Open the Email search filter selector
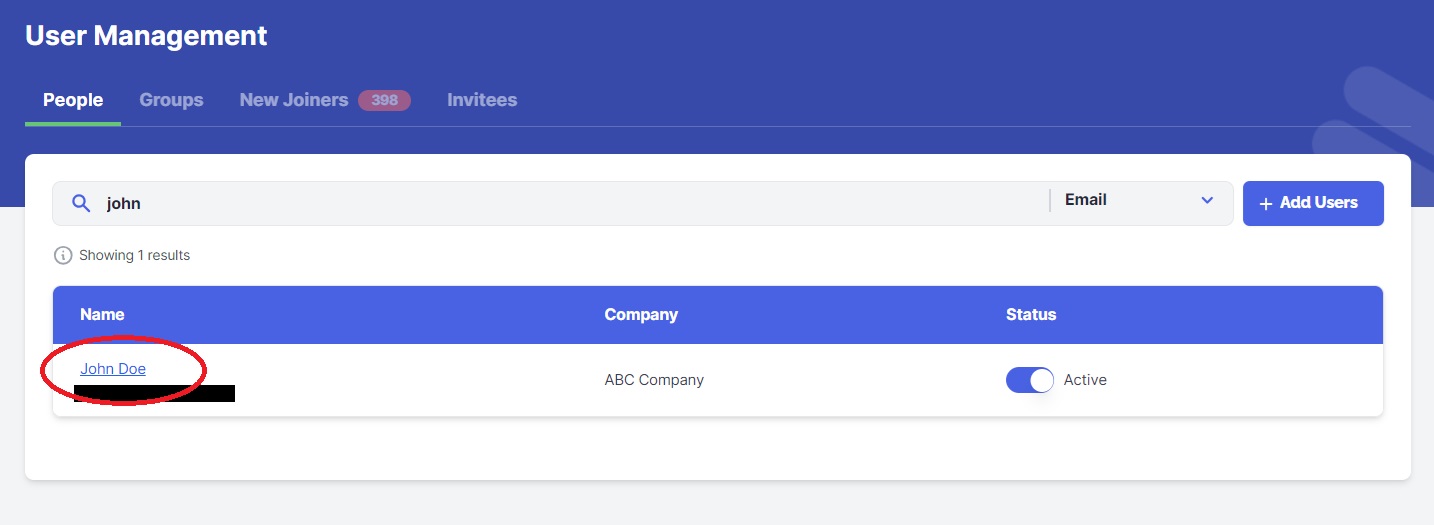 click(x=1130, y=200)
